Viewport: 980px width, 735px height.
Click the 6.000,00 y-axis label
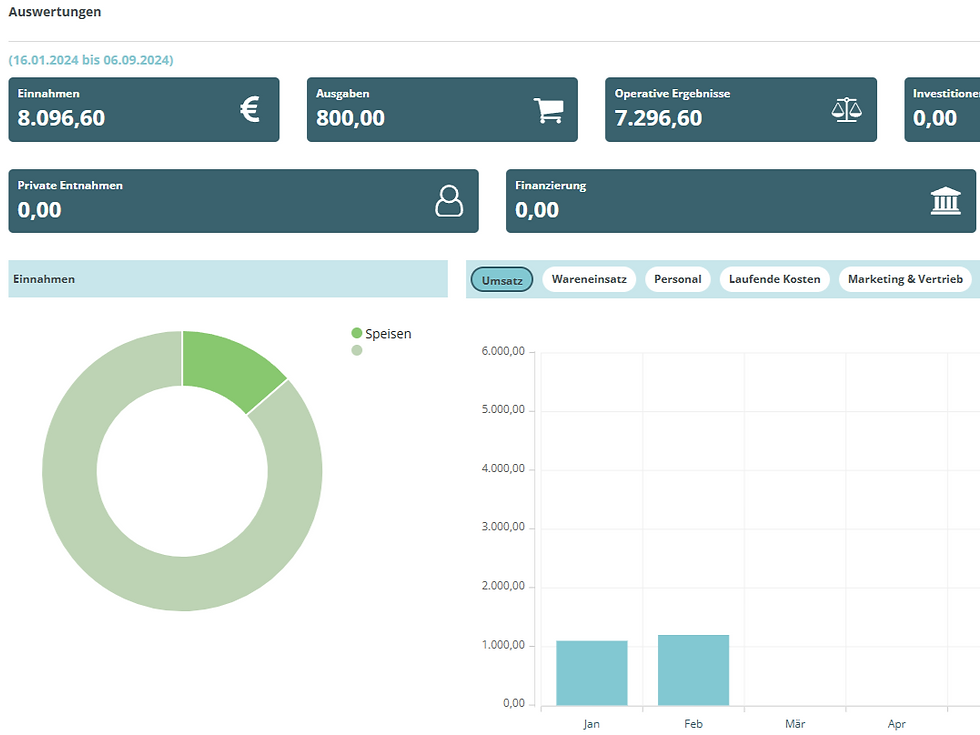(x=503, y=351)
